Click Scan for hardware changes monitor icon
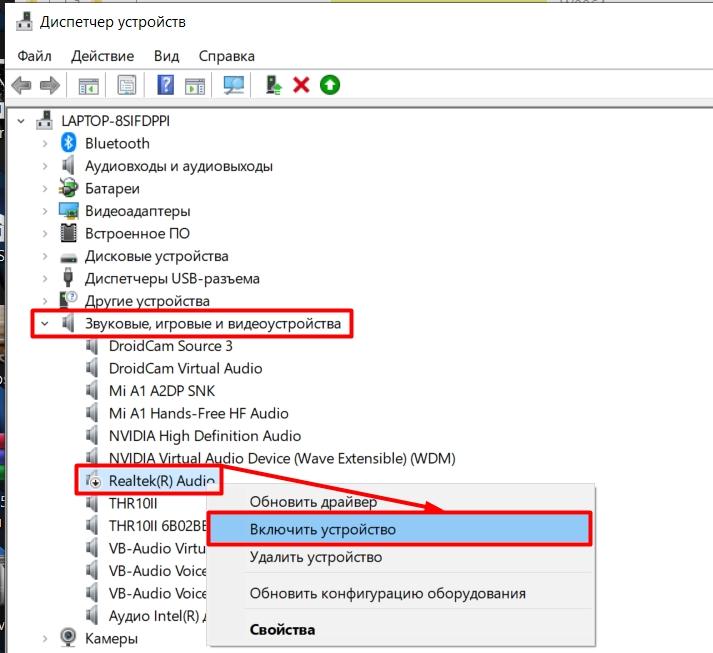 234,85
